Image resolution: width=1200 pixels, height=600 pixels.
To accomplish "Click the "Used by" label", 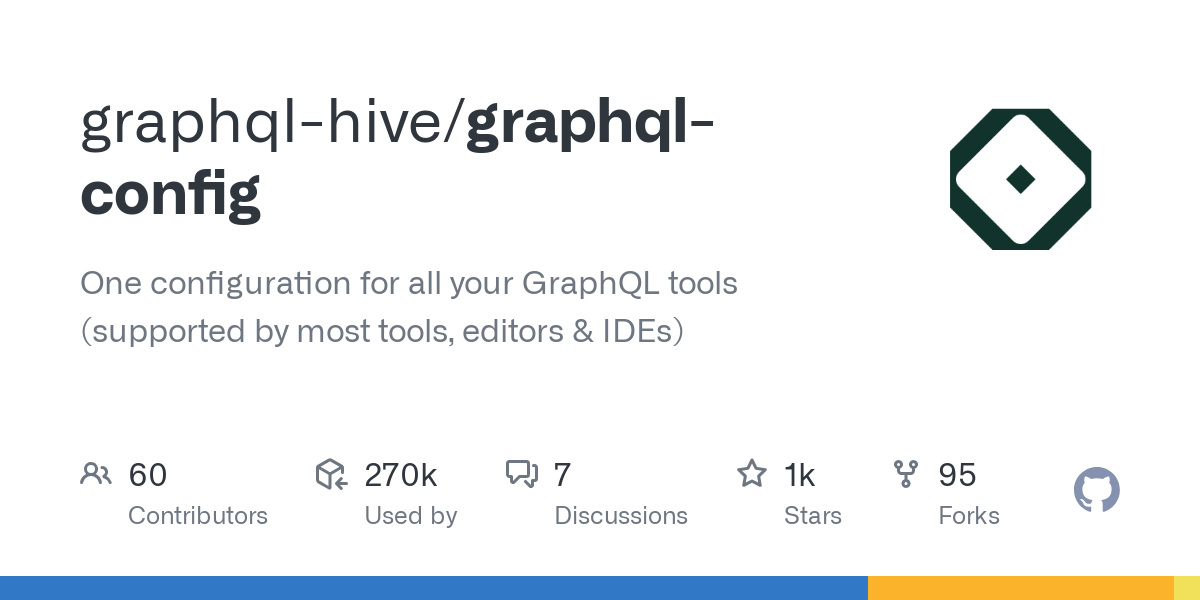I will (x=410, y=516).
